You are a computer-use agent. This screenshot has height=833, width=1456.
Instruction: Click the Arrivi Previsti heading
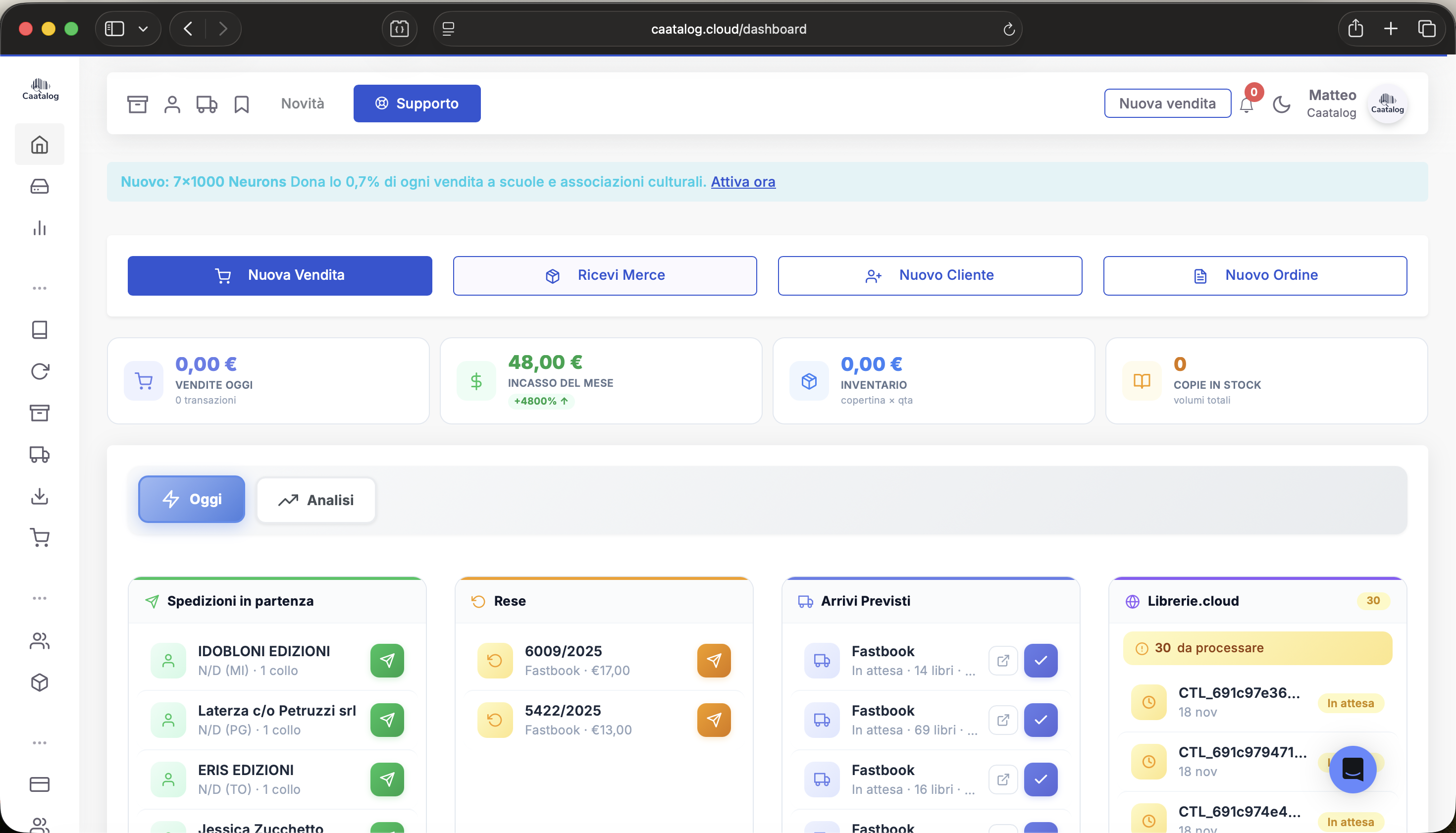pyautogui.click(x=866, y=601)
